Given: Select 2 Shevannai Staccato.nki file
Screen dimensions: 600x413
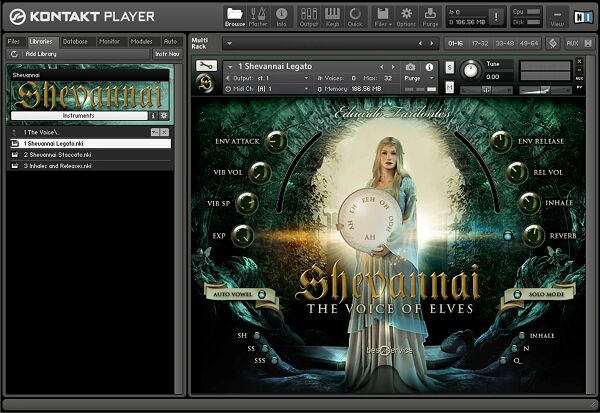Looking at the screenshot, I should (x=90, y=155).
